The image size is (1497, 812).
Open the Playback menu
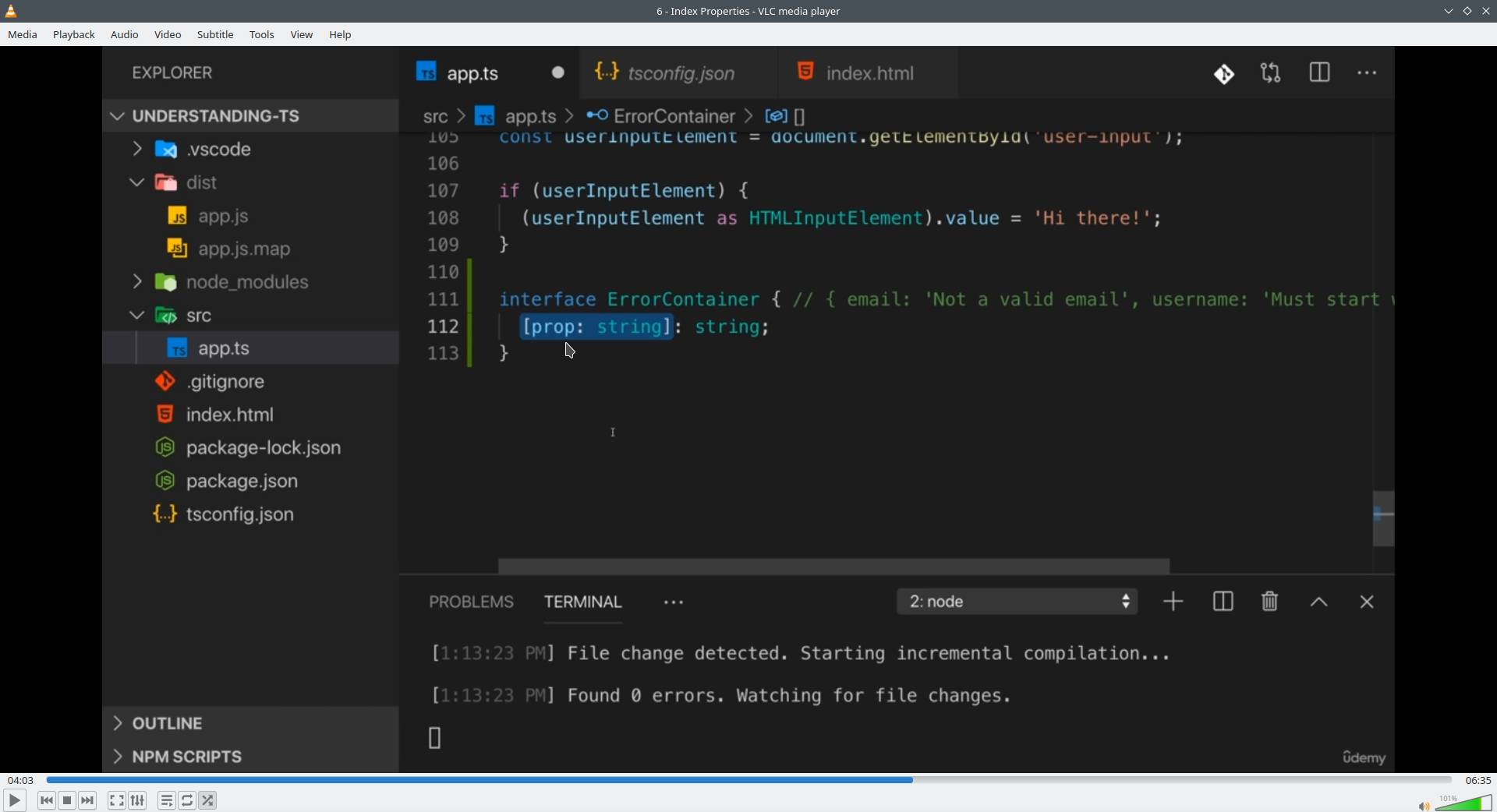tap(74, 35)
